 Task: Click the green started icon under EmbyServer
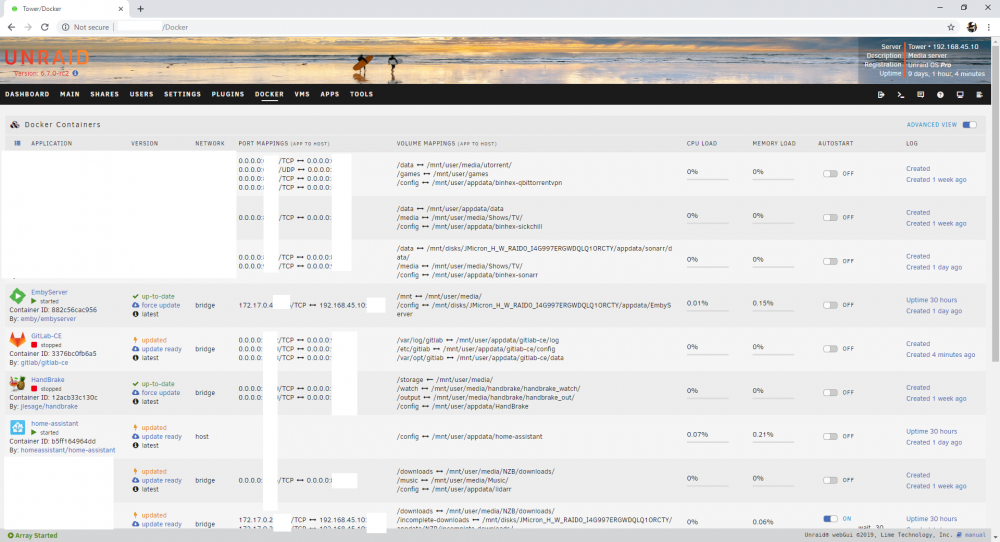click(x=34, y=301)
